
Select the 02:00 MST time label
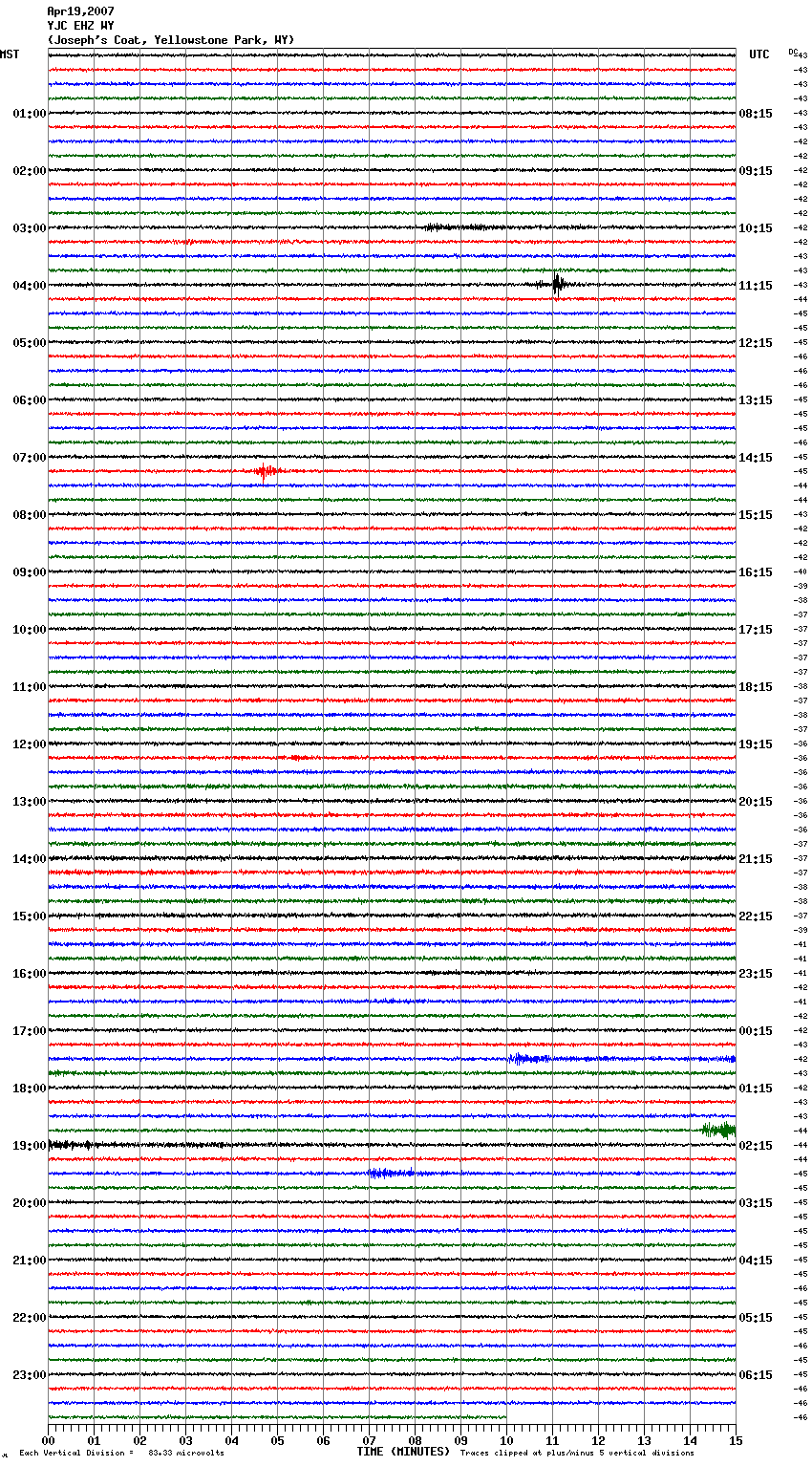pyautogui.click(x=30, y=171)
